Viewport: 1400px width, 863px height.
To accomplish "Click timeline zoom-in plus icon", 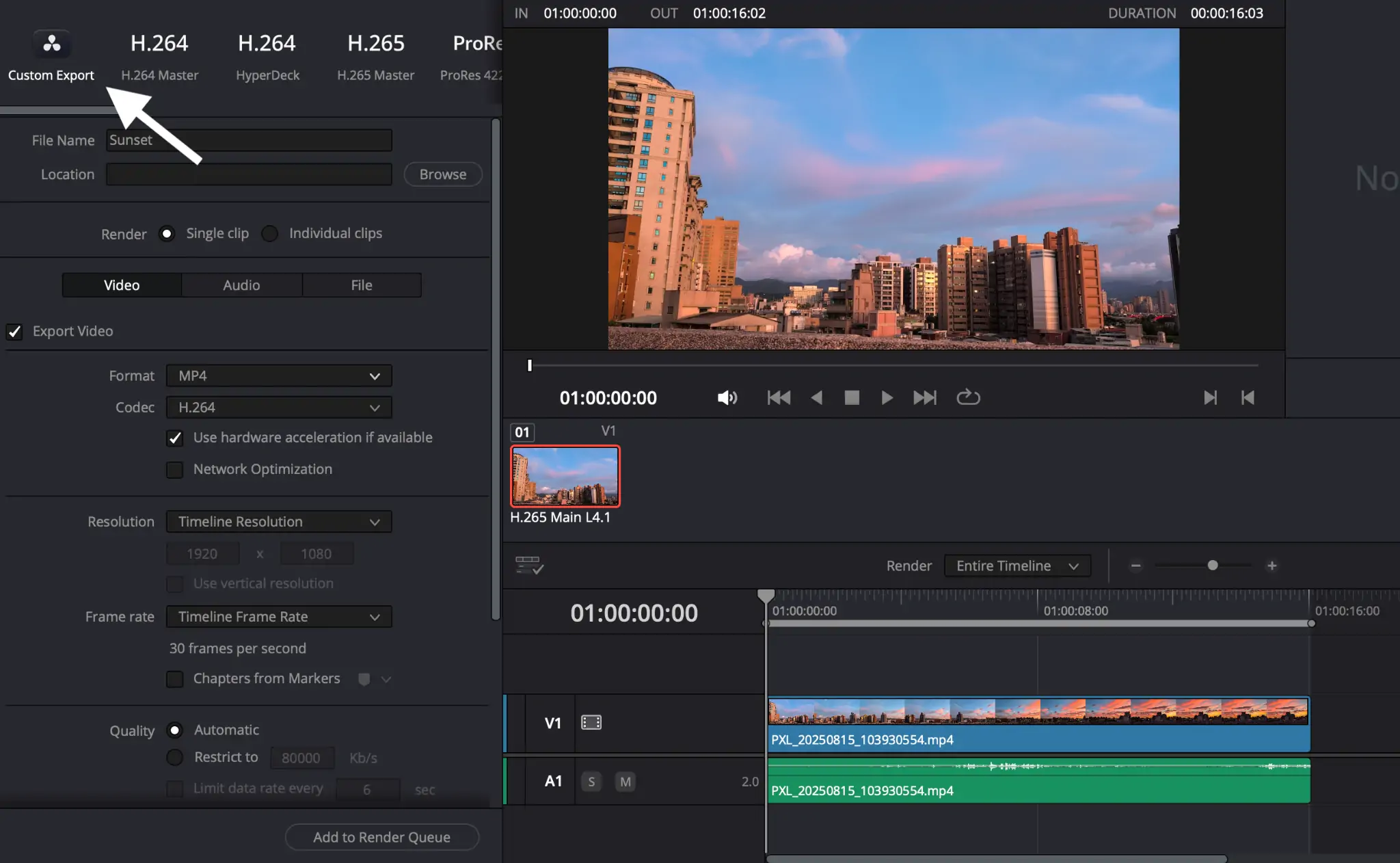I will [x=1271, y=566].
